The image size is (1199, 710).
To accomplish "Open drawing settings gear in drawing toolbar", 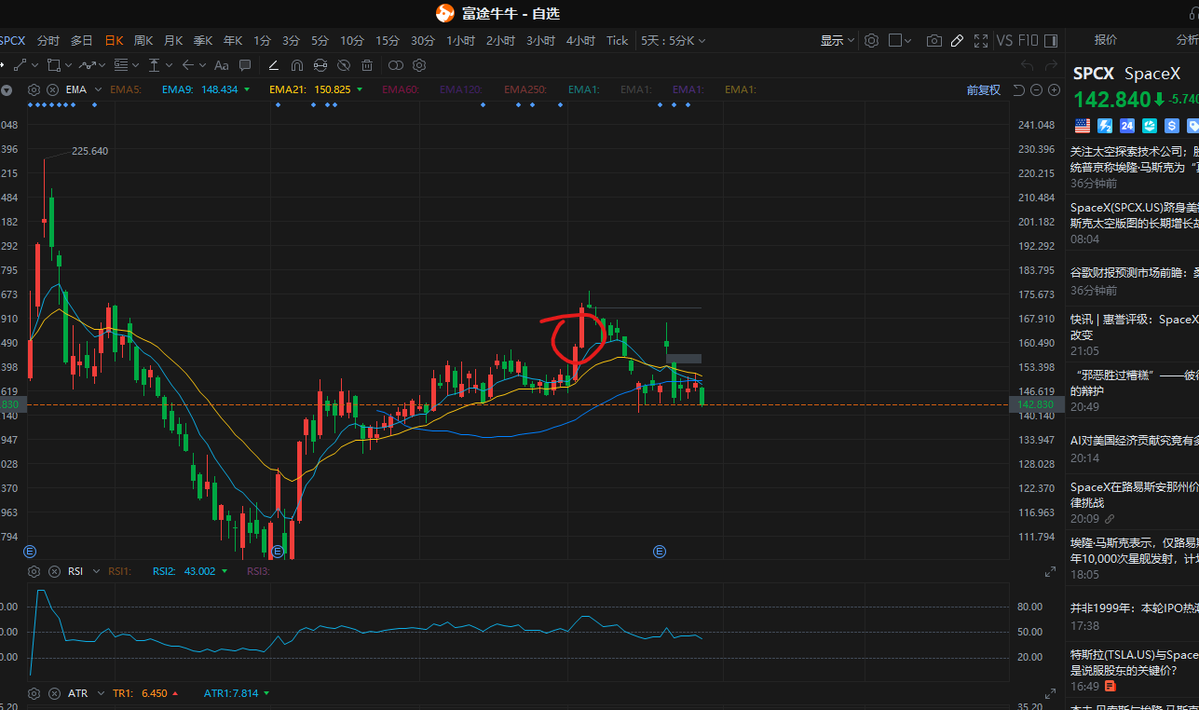I will (x=419, y=65).
